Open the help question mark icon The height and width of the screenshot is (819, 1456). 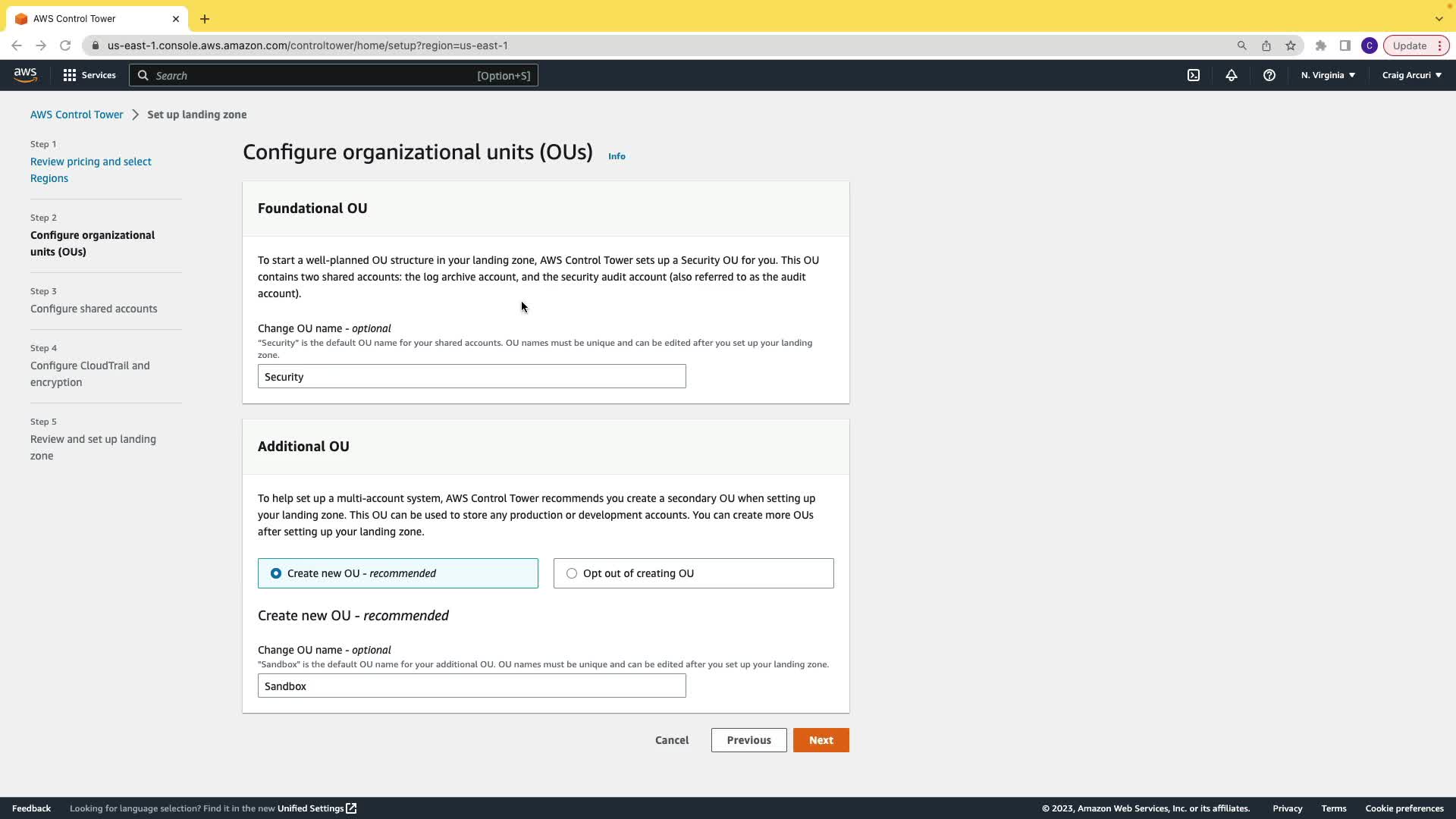[1269, 75]
